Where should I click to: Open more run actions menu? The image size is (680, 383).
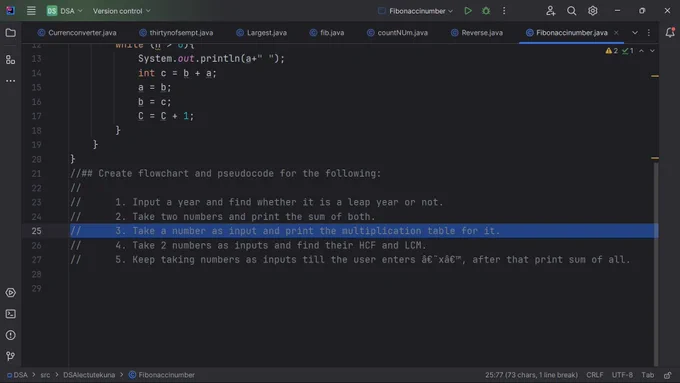click(504, 11)
